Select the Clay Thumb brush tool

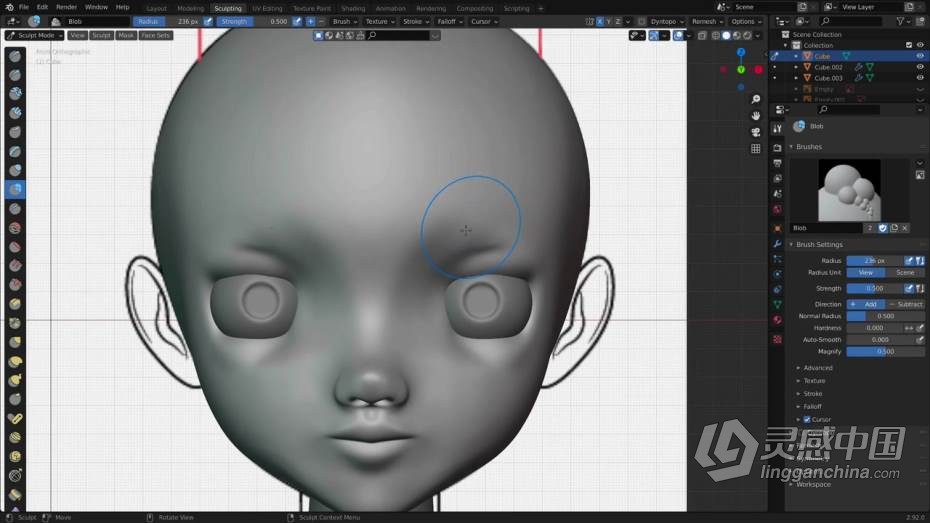tap(15, 132)
